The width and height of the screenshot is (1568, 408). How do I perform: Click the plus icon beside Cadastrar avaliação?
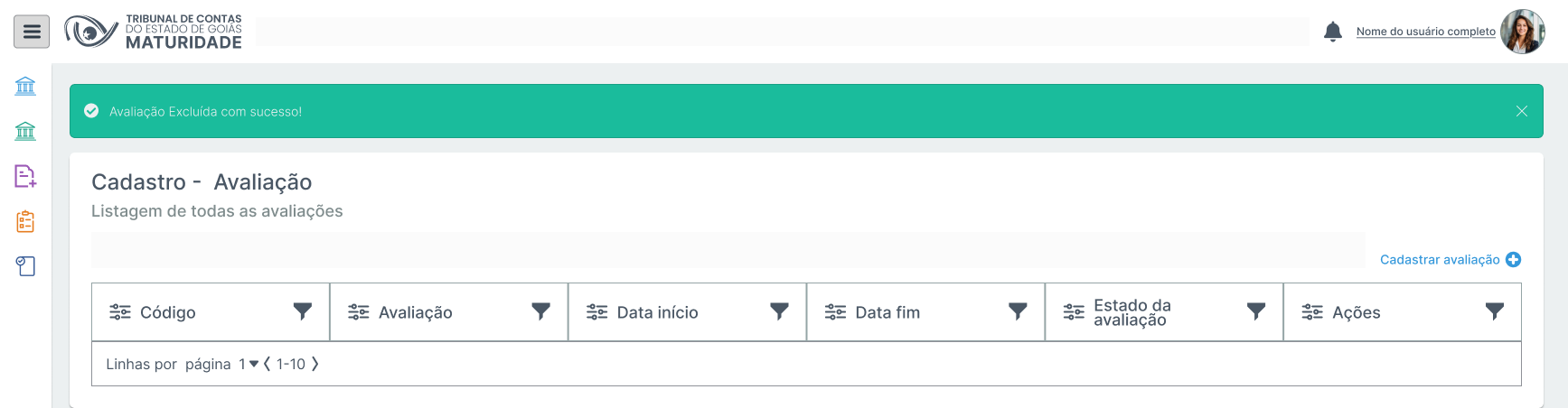click(1513, 260)
